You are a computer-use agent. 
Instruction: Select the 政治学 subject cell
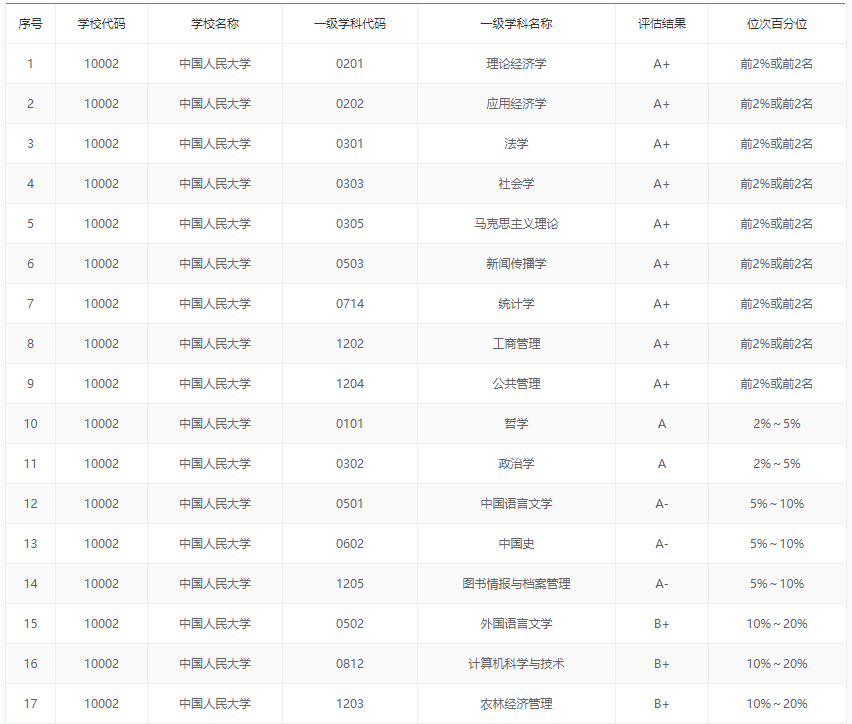pyautogui.click(x=516, y=464)
